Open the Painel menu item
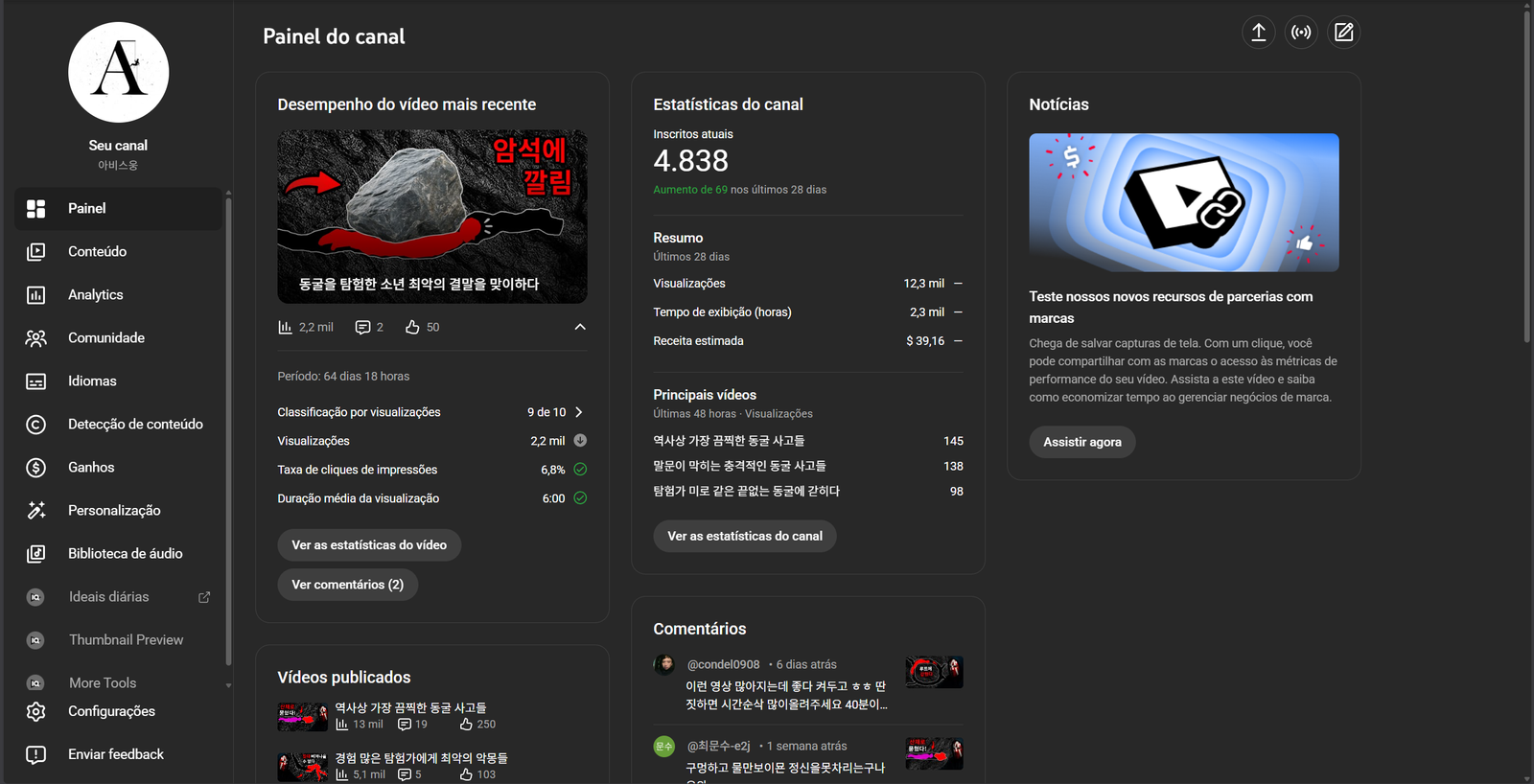1534x784 pixels. pos(118,209)
